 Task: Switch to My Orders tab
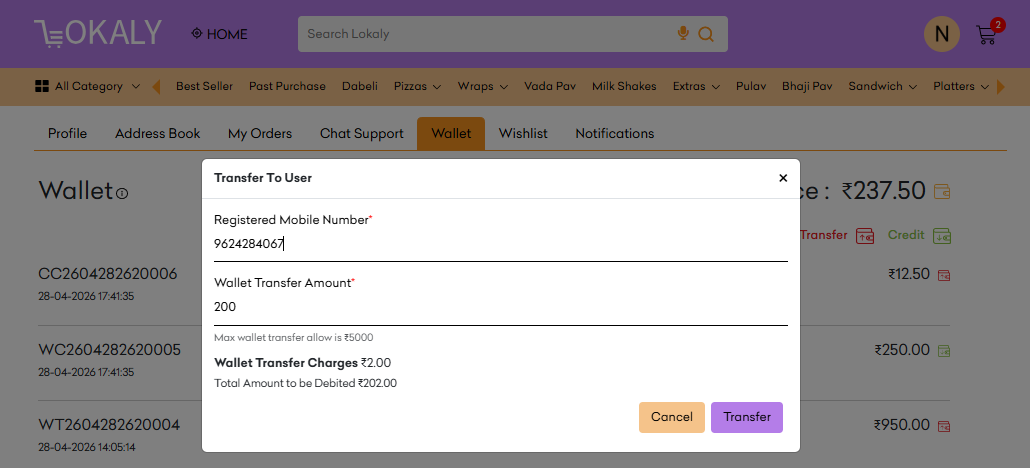(260, 133)
